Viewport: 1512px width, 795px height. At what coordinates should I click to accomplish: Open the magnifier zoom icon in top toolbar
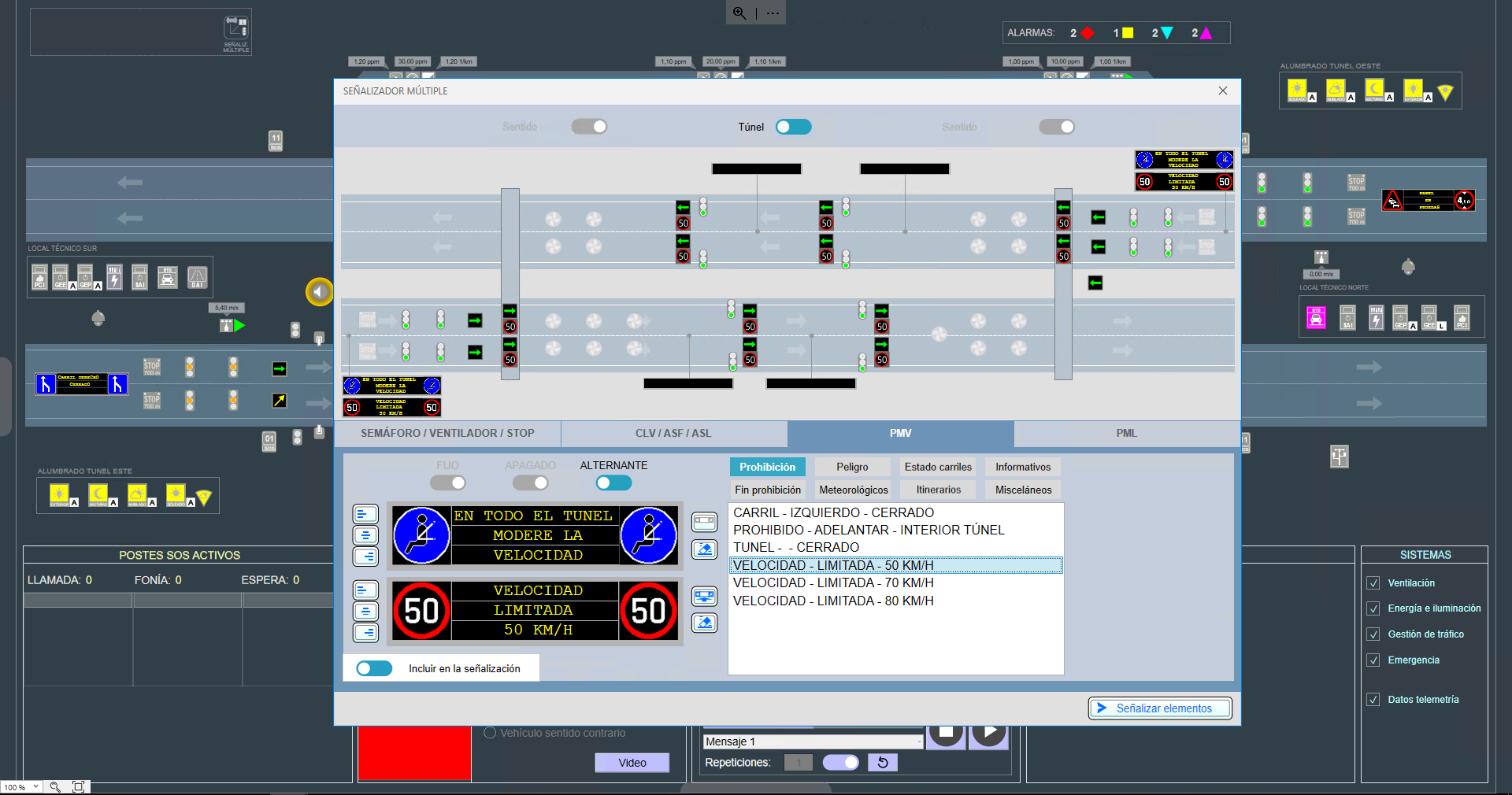pyautogui.click(x=739, y=13)
